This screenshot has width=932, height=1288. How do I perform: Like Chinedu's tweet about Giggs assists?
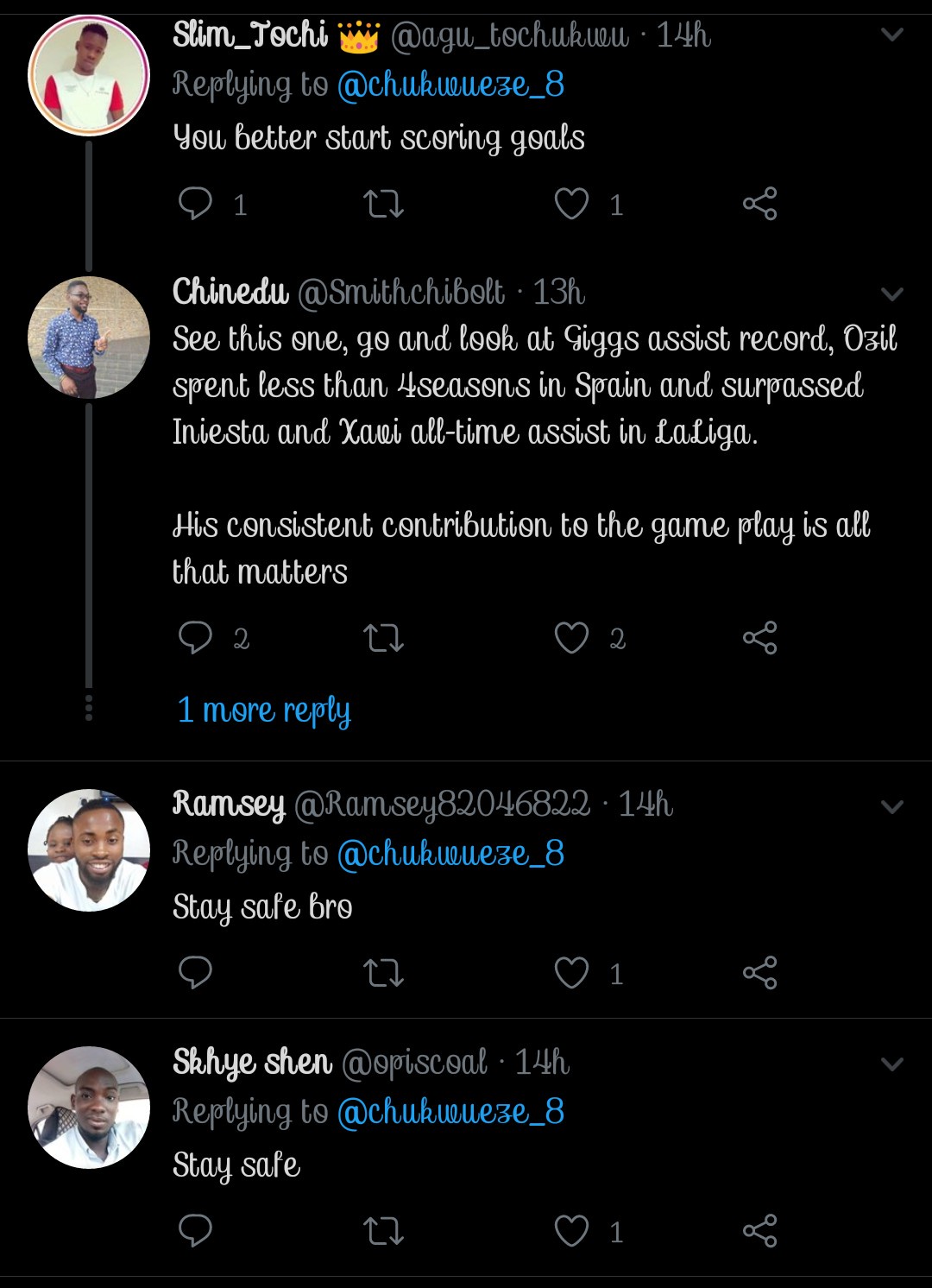tap(571, 638)
